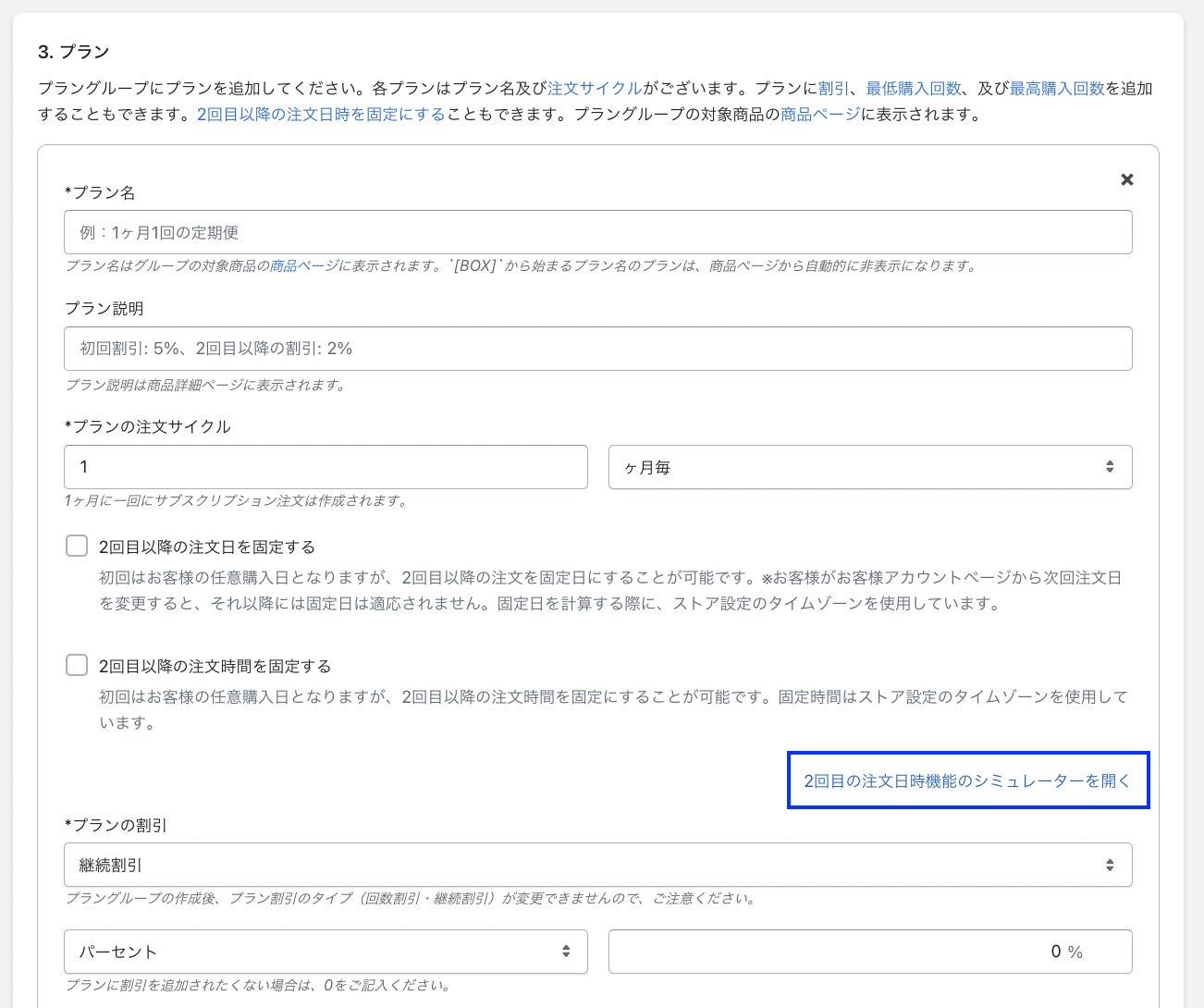Open the 注文サイクル link in the description

click(x=595, y=89)
